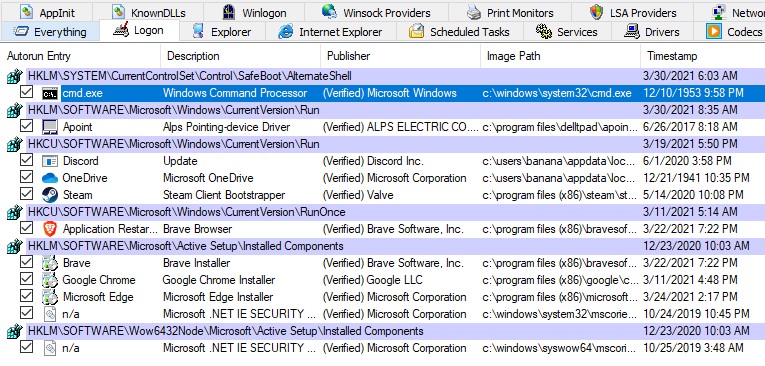765x366 pixels.
Task: Click the Google Chrome installer icon
Action: [50, 280]
